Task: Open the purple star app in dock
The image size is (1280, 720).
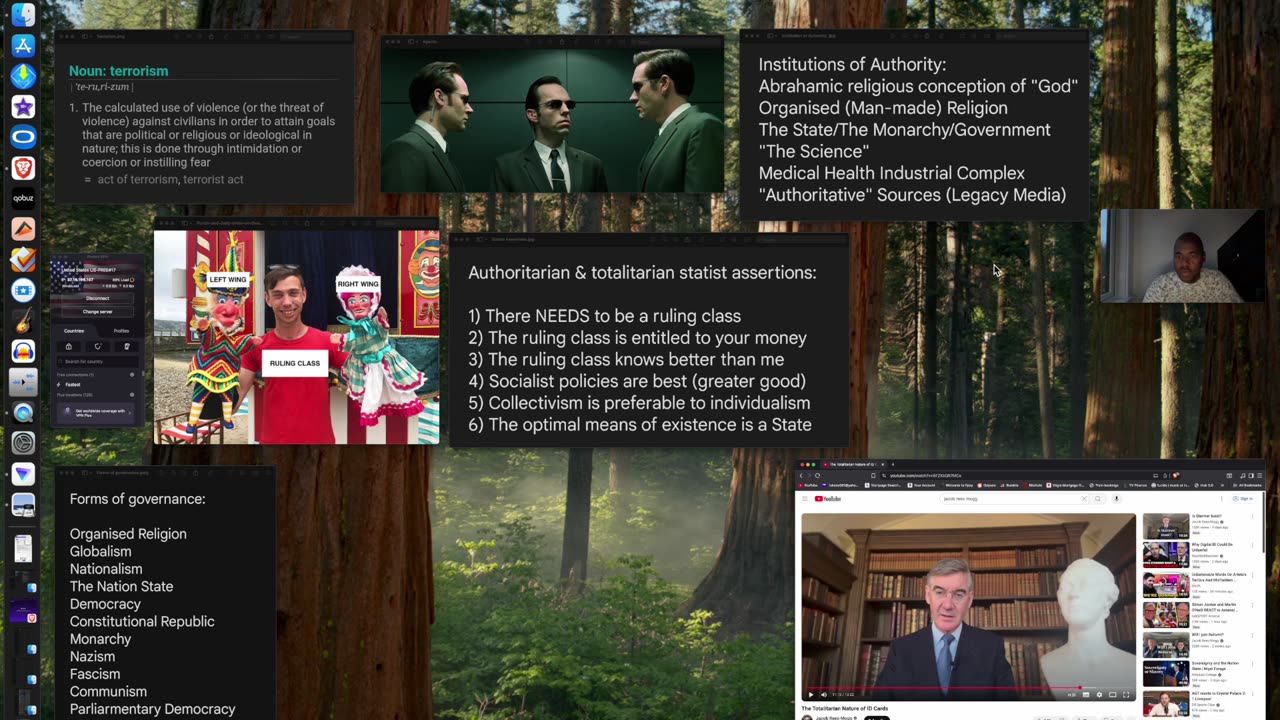Action: tap(22, 106)
